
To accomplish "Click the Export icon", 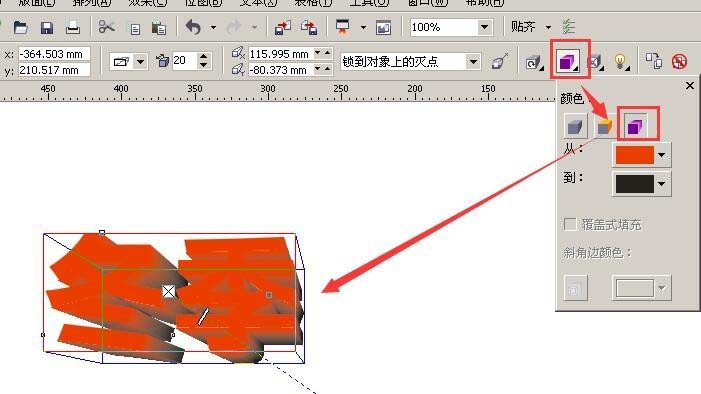I will point(309,27).
